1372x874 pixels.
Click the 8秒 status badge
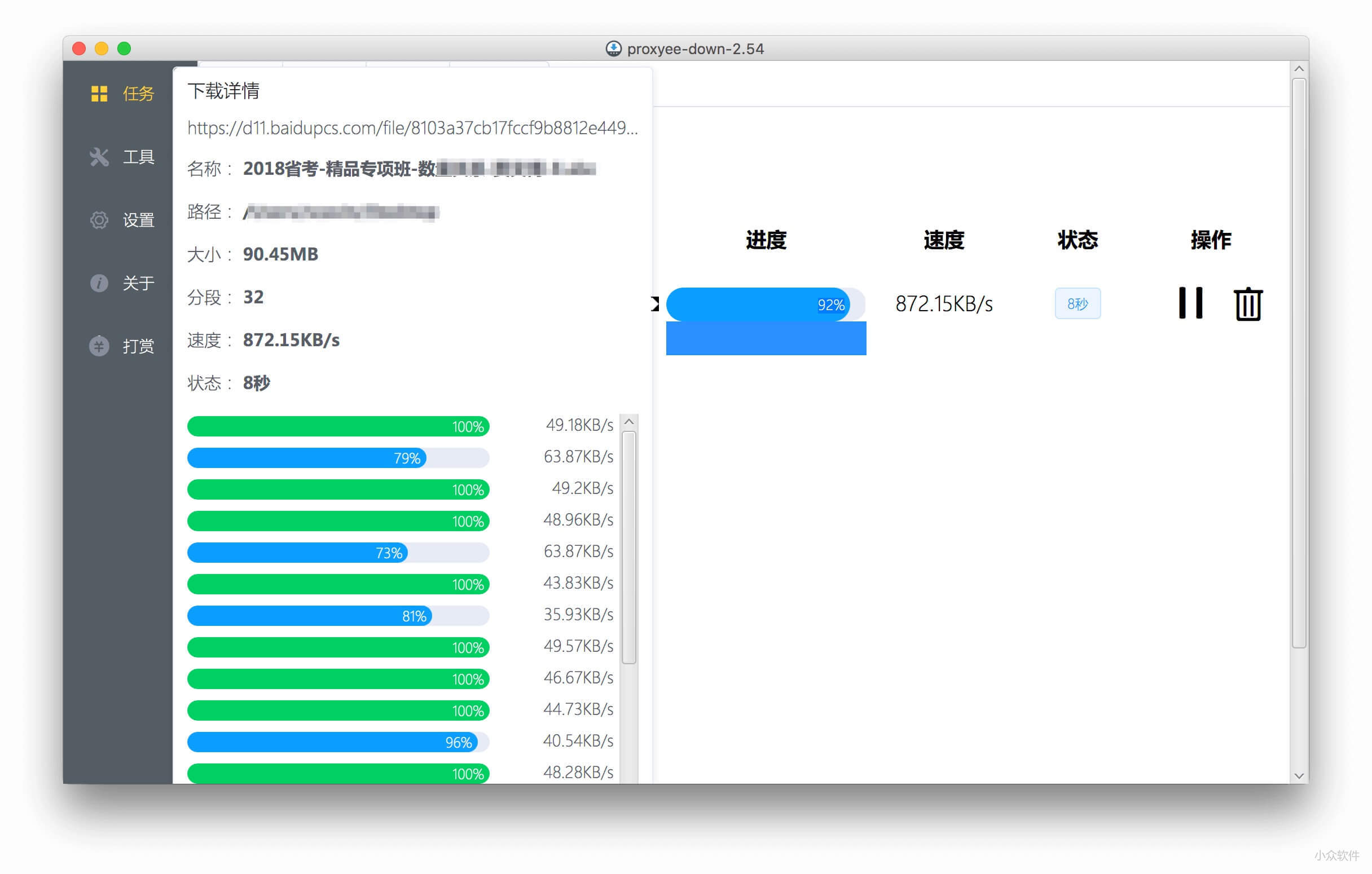coord(1077,303)
